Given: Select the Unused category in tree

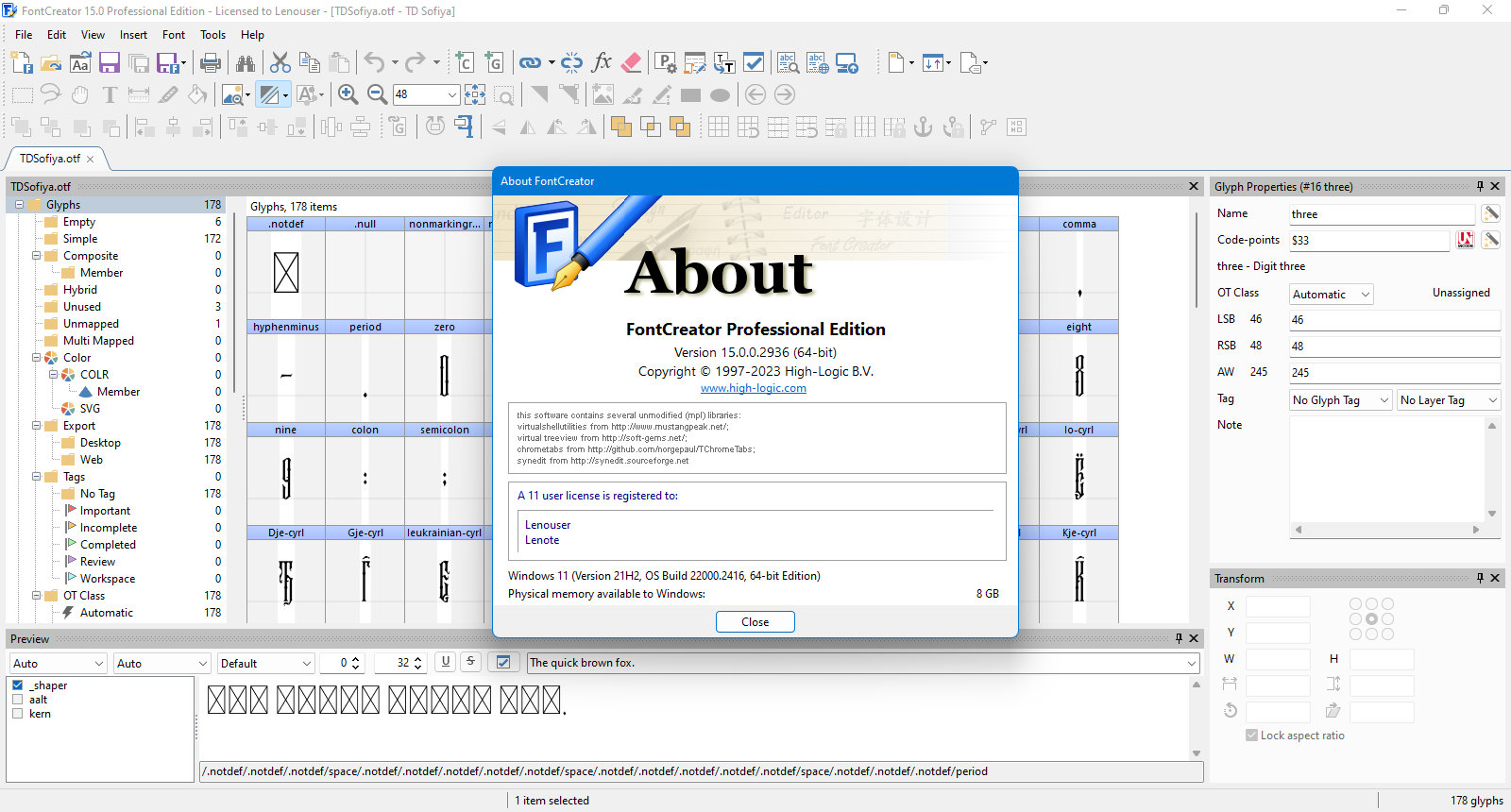Looking at the screenshot, I should pyautogui.click(x=82, y=307).
